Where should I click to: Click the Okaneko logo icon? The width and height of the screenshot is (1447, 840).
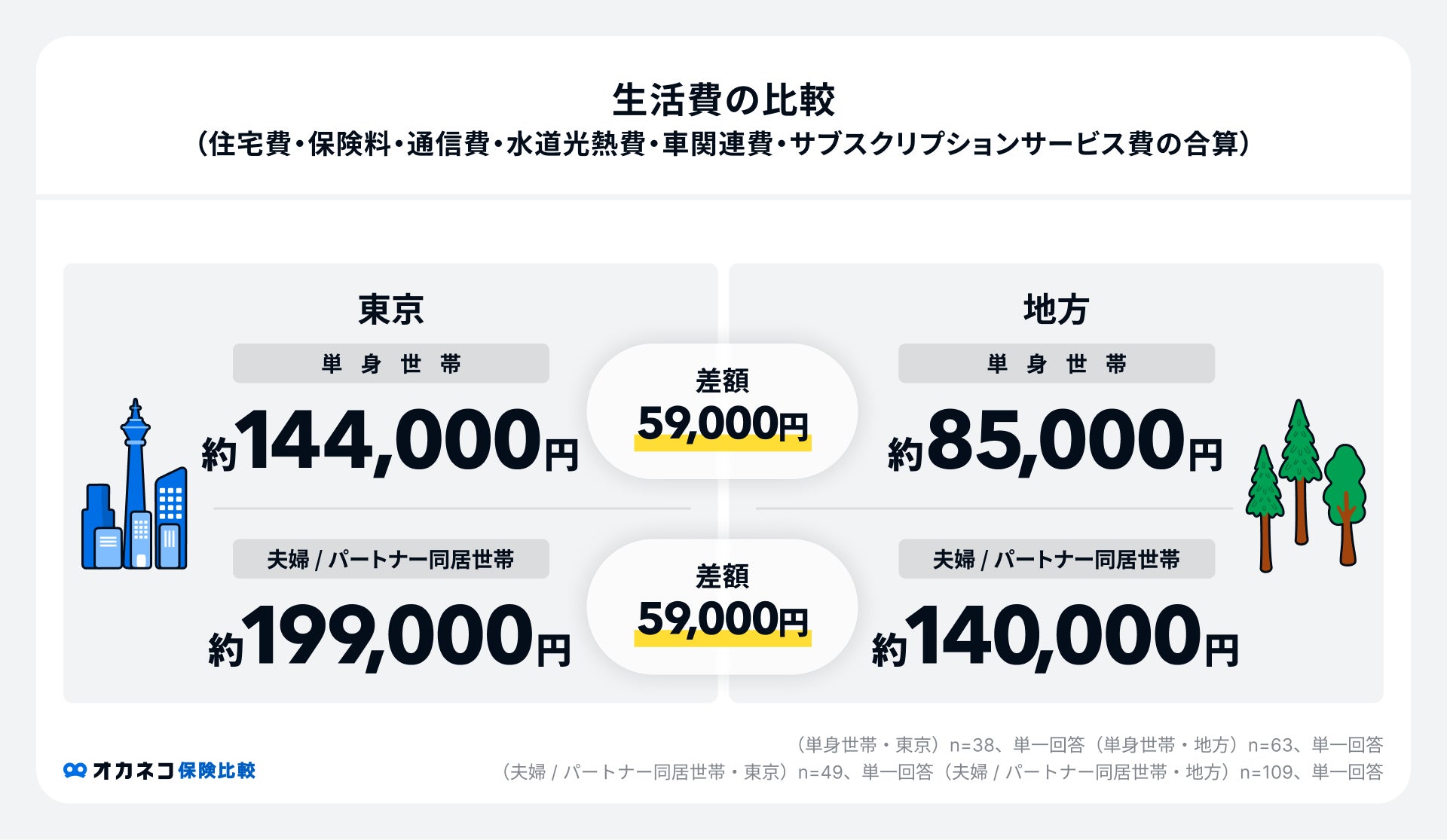tap(75, 771)
